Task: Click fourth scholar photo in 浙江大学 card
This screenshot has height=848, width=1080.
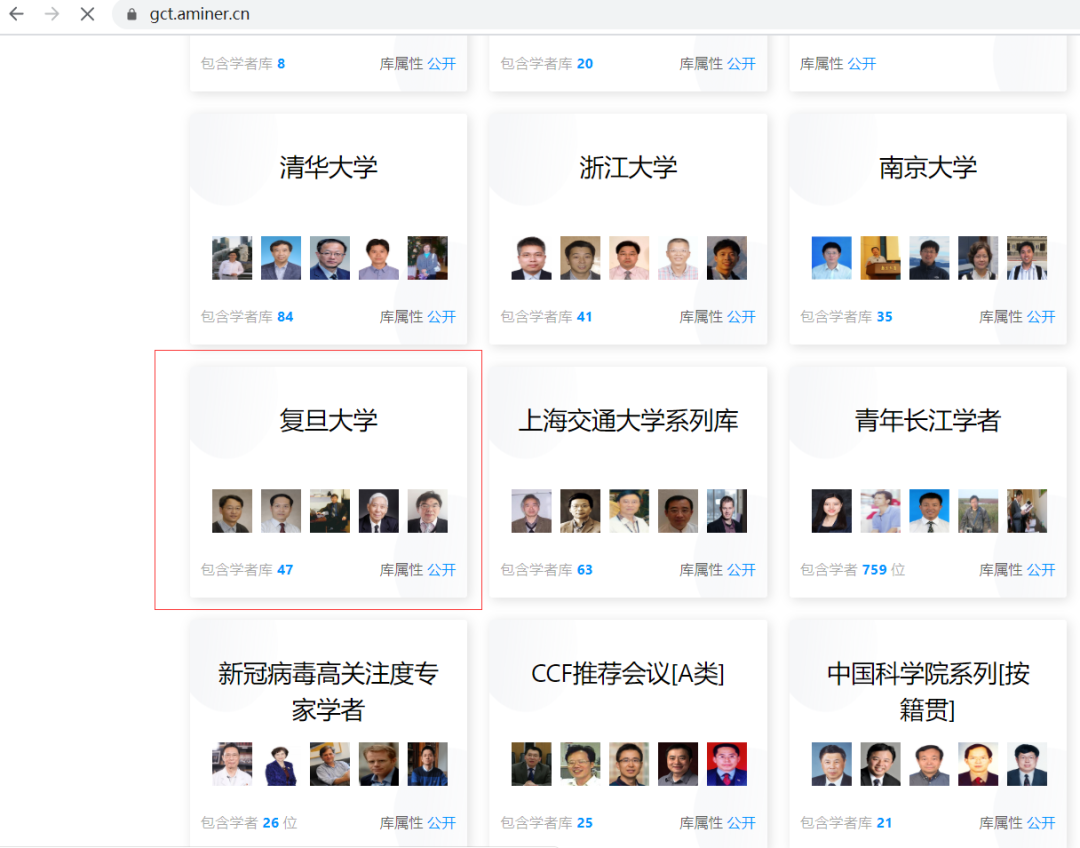Action: point(678,258)
